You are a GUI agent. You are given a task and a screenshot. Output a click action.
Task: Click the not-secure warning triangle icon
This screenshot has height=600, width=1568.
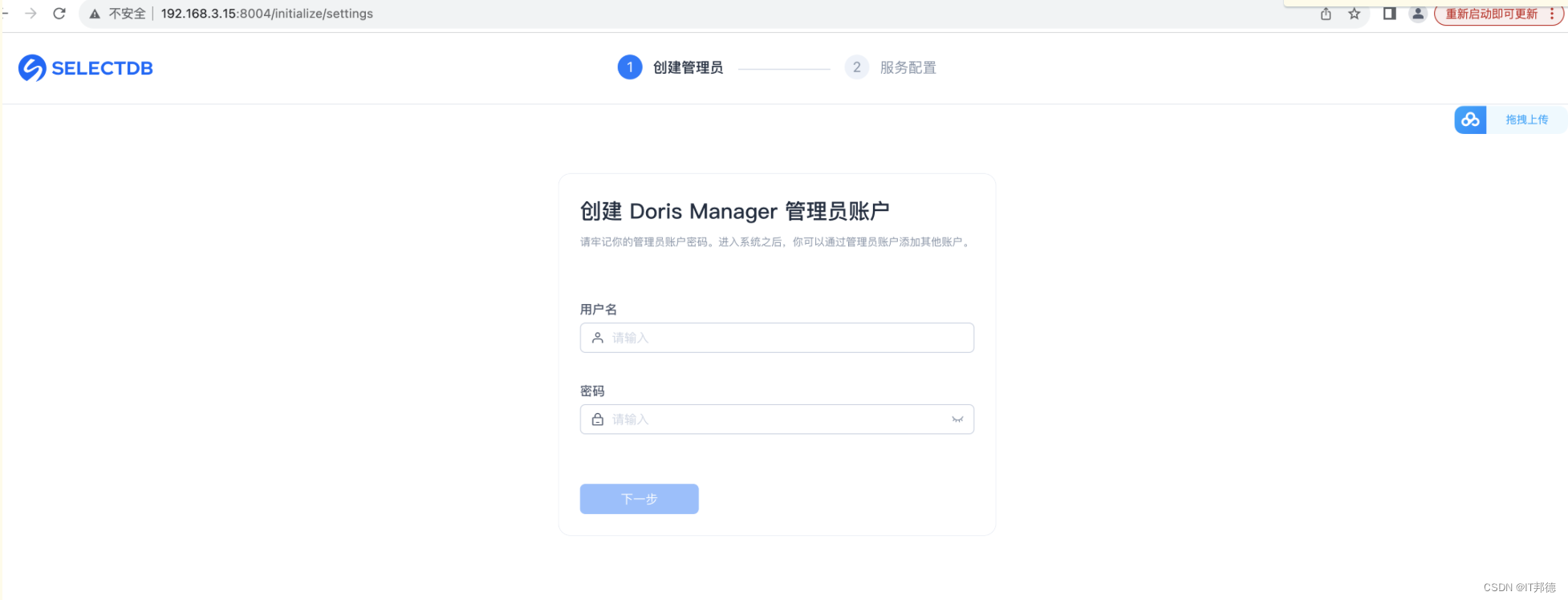[95, 14]
